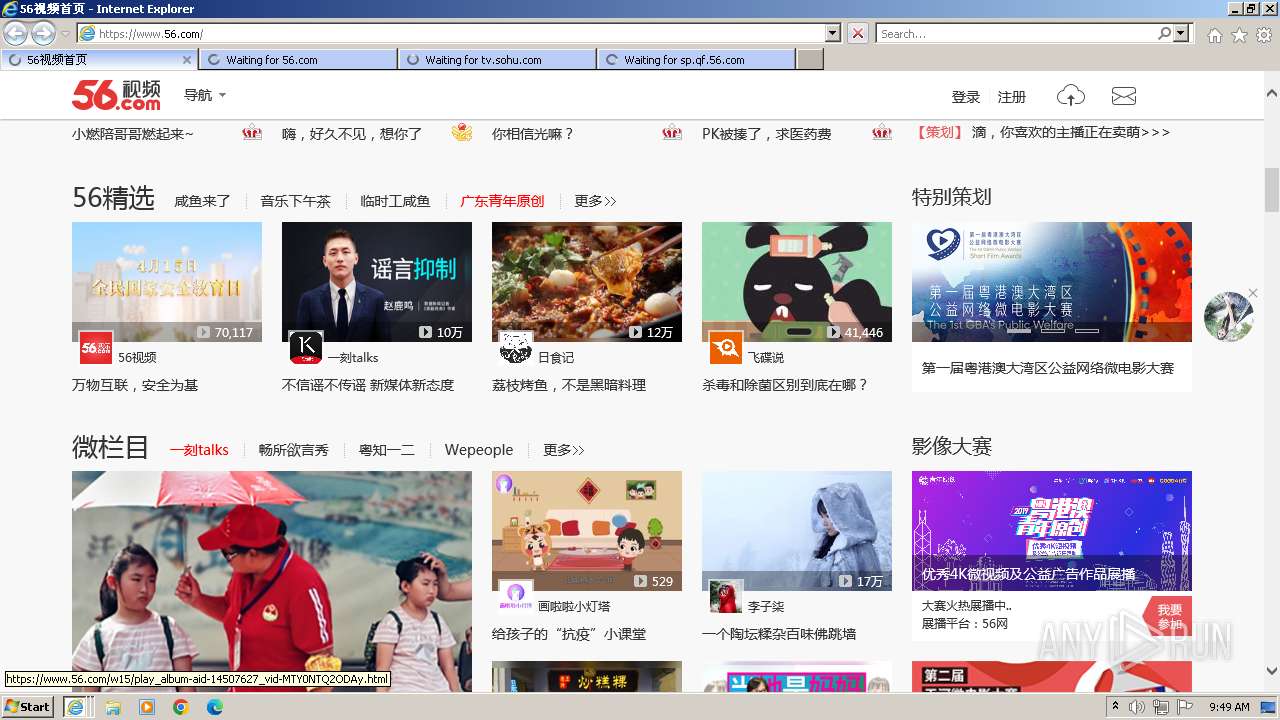1280x720 pixels.
Task: Switch to the Waiting for sp.qf.56.com tab
Action: (696, 60)
